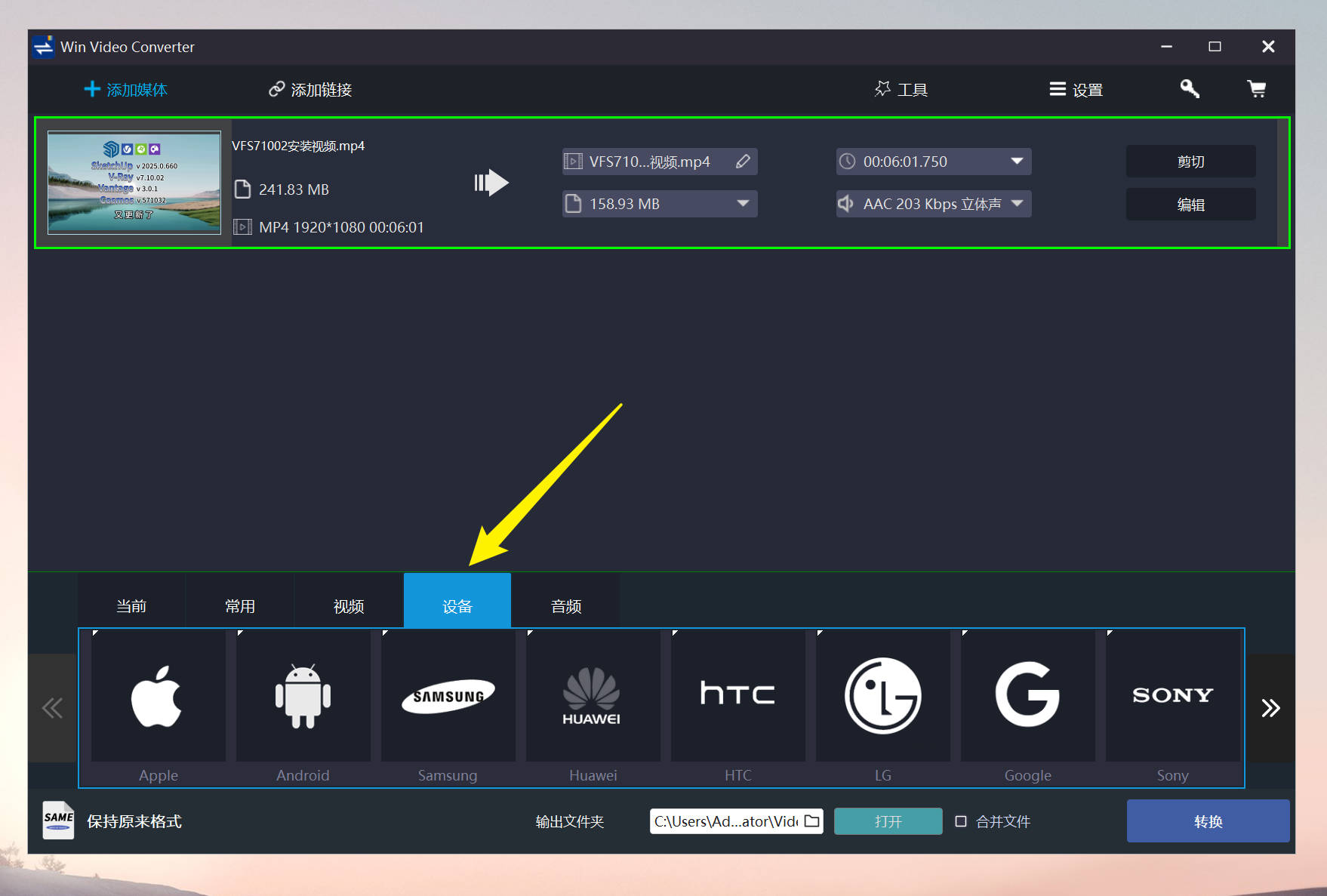The image size is (1327, 896).
Task: Click the 241.83 MB source size text
Action: coord(294,189)
